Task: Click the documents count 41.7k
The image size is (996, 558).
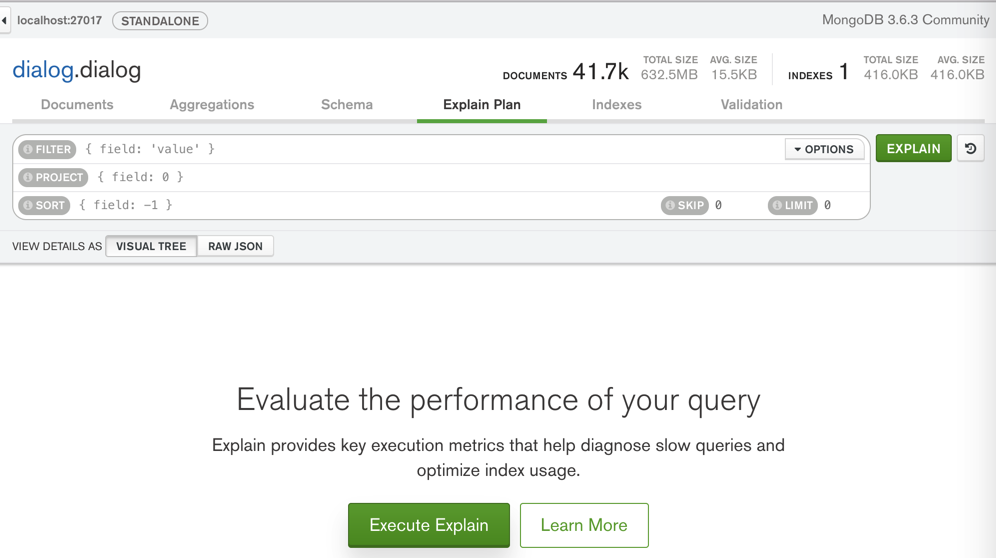Action: (x=600, y=71)
